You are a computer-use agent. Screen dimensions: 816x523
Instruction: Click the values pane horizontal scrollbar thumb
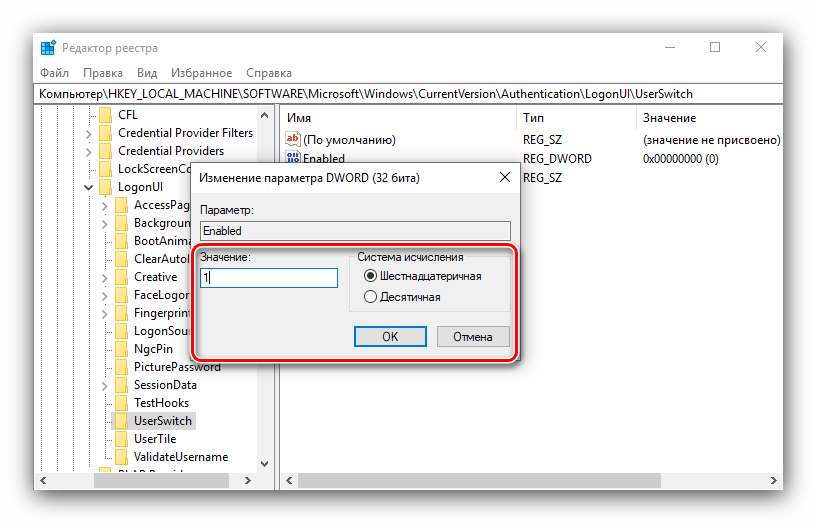(x=479, y=480)
